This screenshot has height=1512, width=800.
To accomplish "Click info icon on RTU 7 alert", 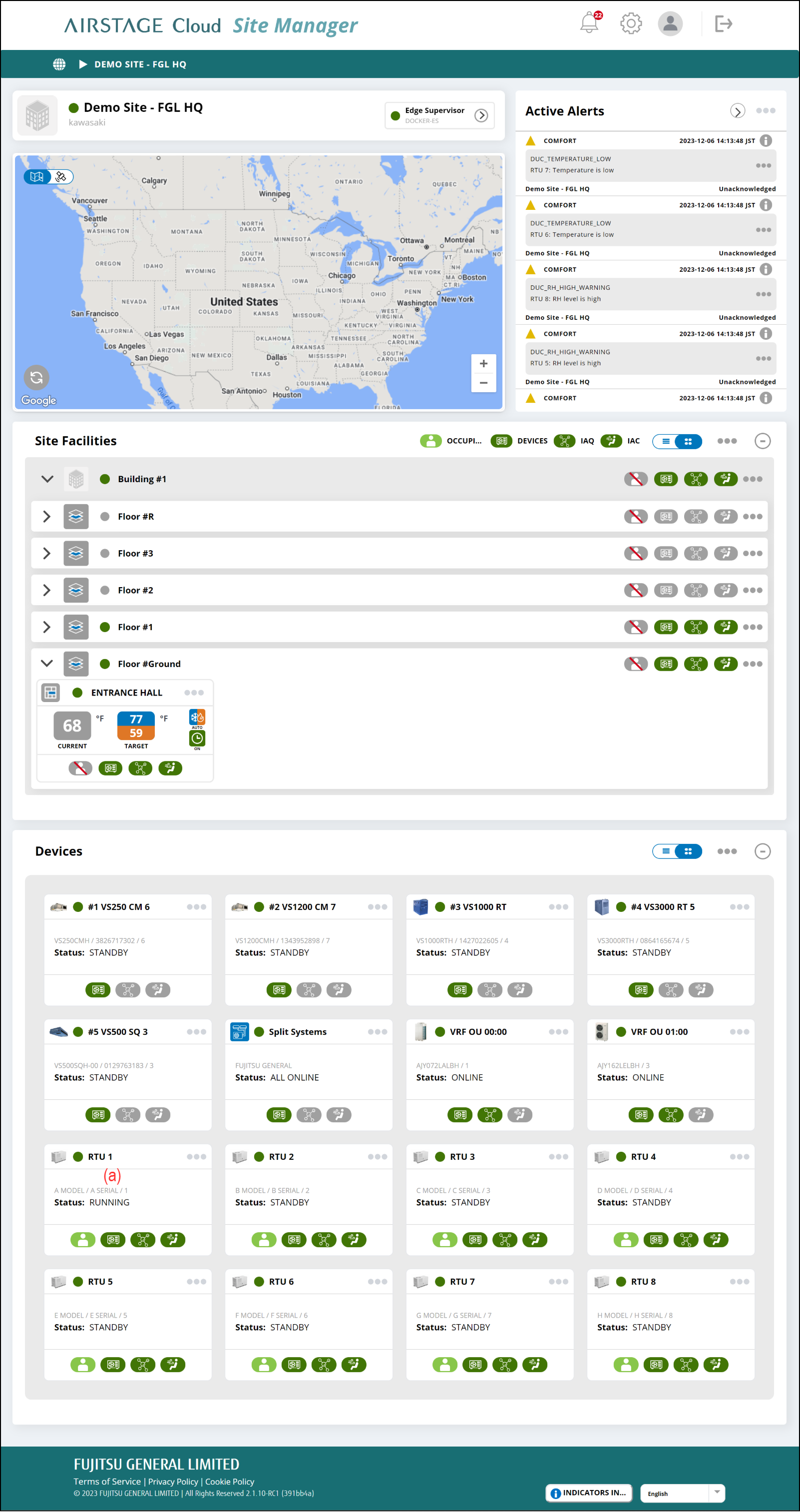I will [766, 141].
